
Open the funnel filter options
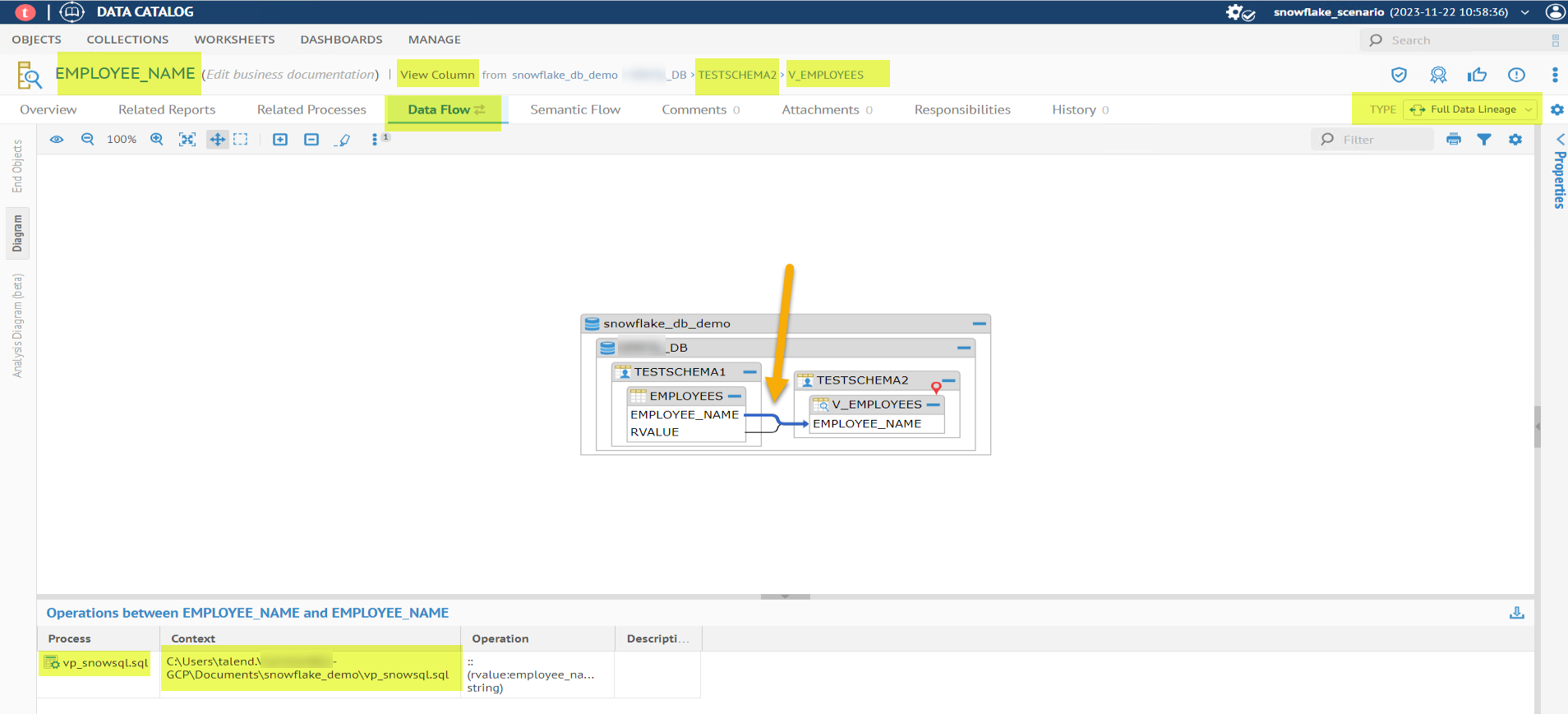[x=1484, y=140]
